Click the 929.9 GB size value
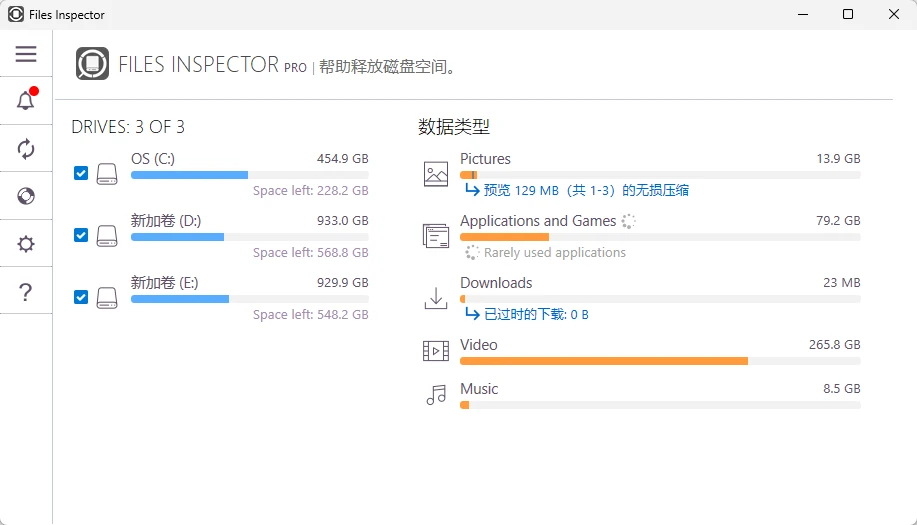917x525 pixels. tap(343, 283)
